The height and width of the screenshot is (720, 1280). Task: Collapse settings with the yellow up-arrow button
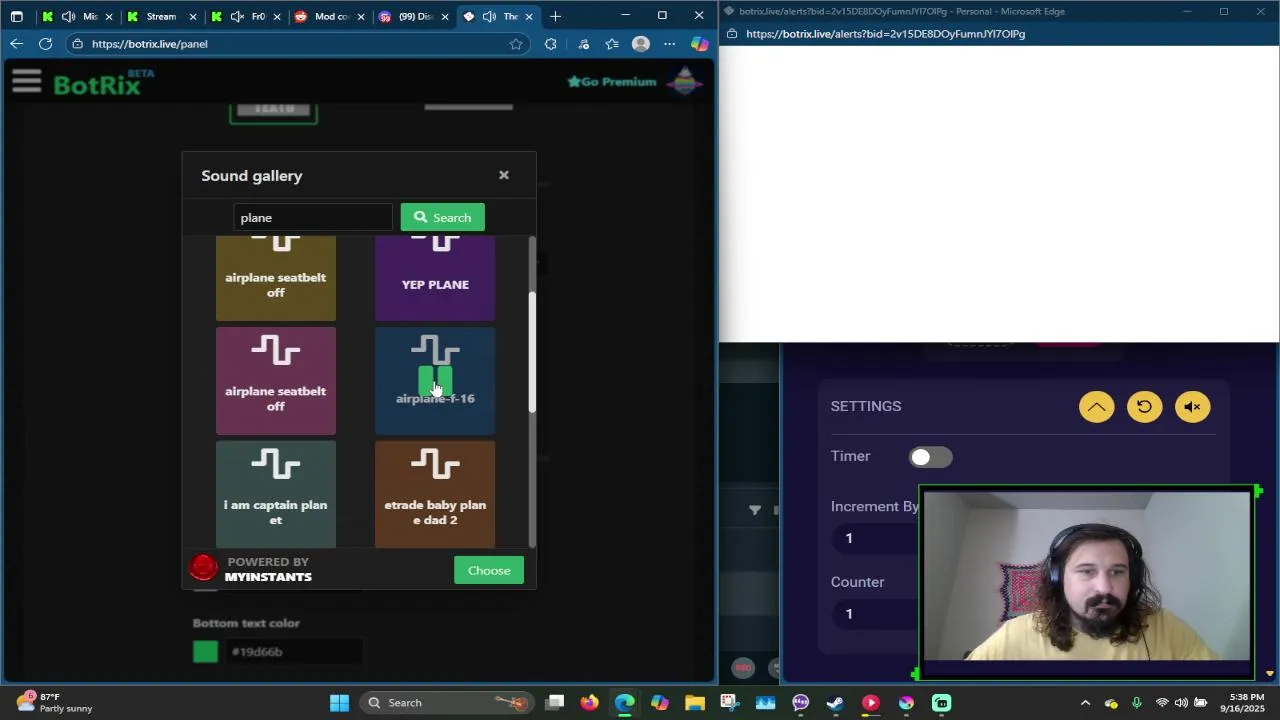pos(1096,407)
